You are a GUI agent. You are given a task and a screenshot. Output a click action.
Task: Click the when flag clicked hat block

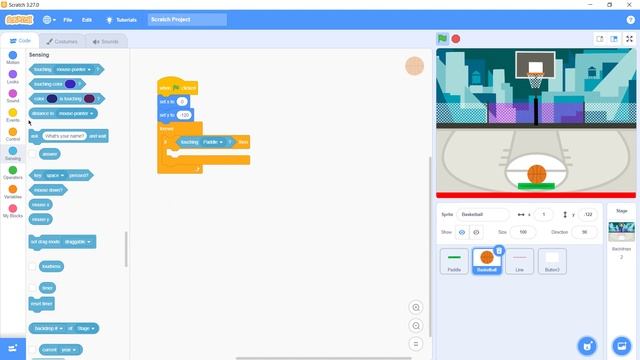[x=178, y=87]
